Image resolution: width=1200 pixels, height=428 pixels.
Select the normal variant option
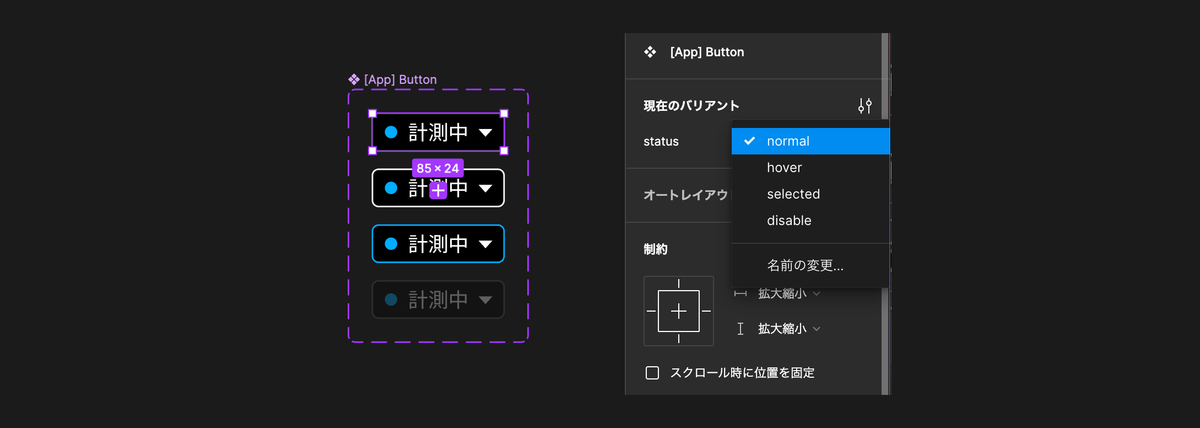click(x=810, y=141)
